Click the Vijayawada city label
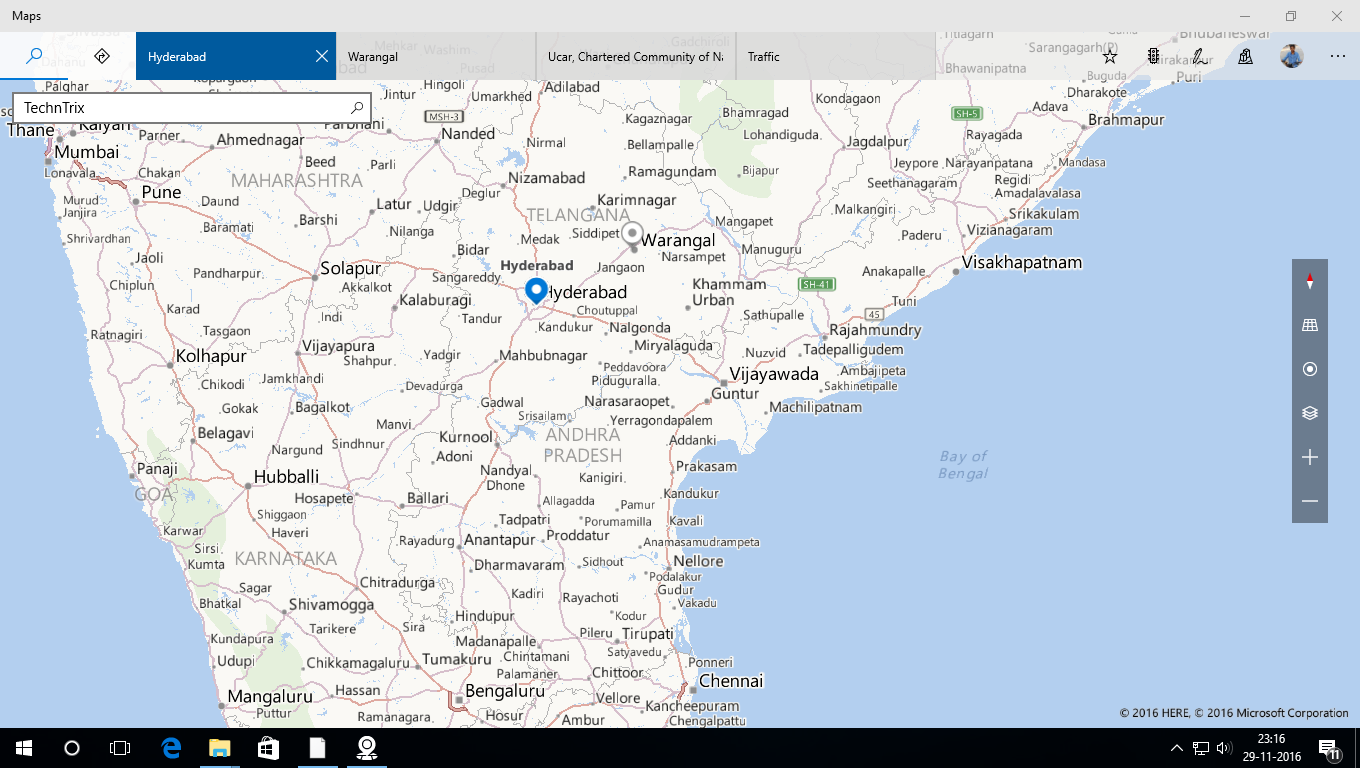The width and height of the screenshot is (1360, 768). [x=774, y=374]
